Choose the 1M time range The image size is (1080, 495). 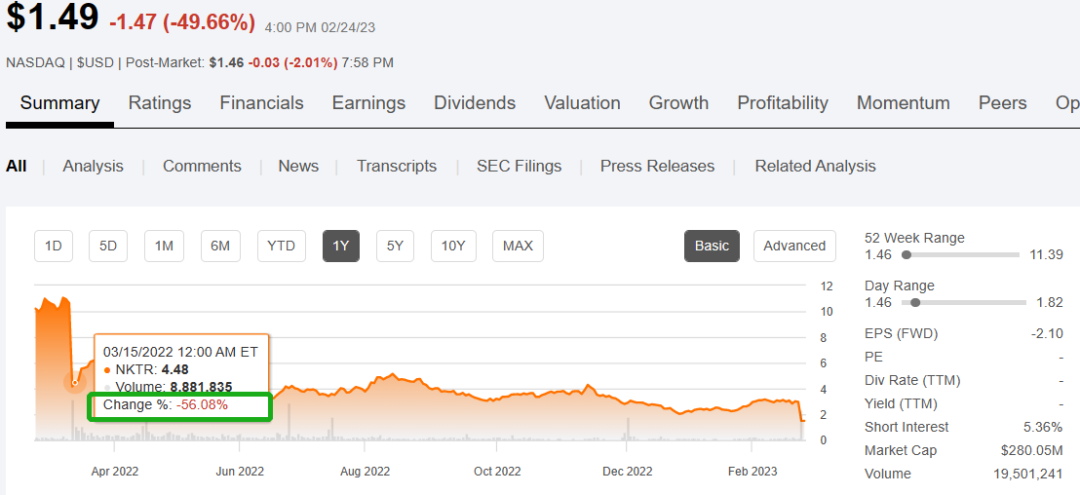click(x=163, y=246)
